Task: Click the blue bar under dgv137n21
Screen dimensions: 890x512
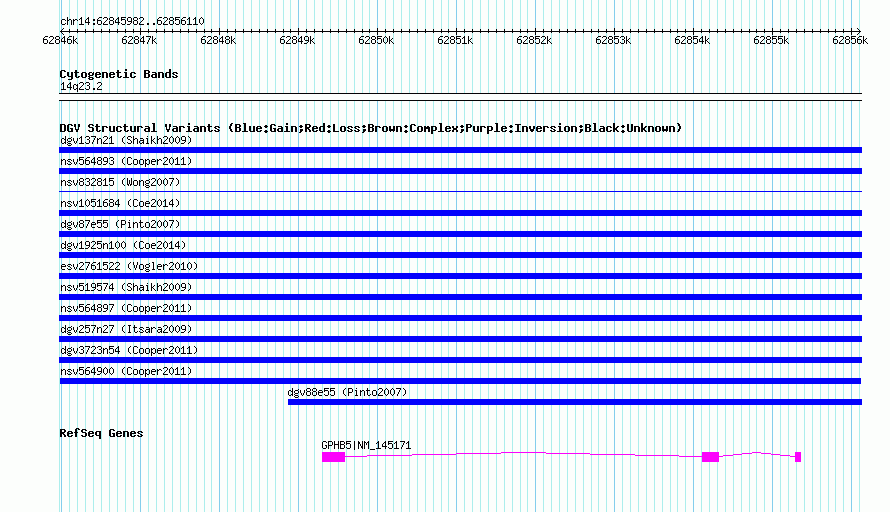Action: click(x=460, y=150)
